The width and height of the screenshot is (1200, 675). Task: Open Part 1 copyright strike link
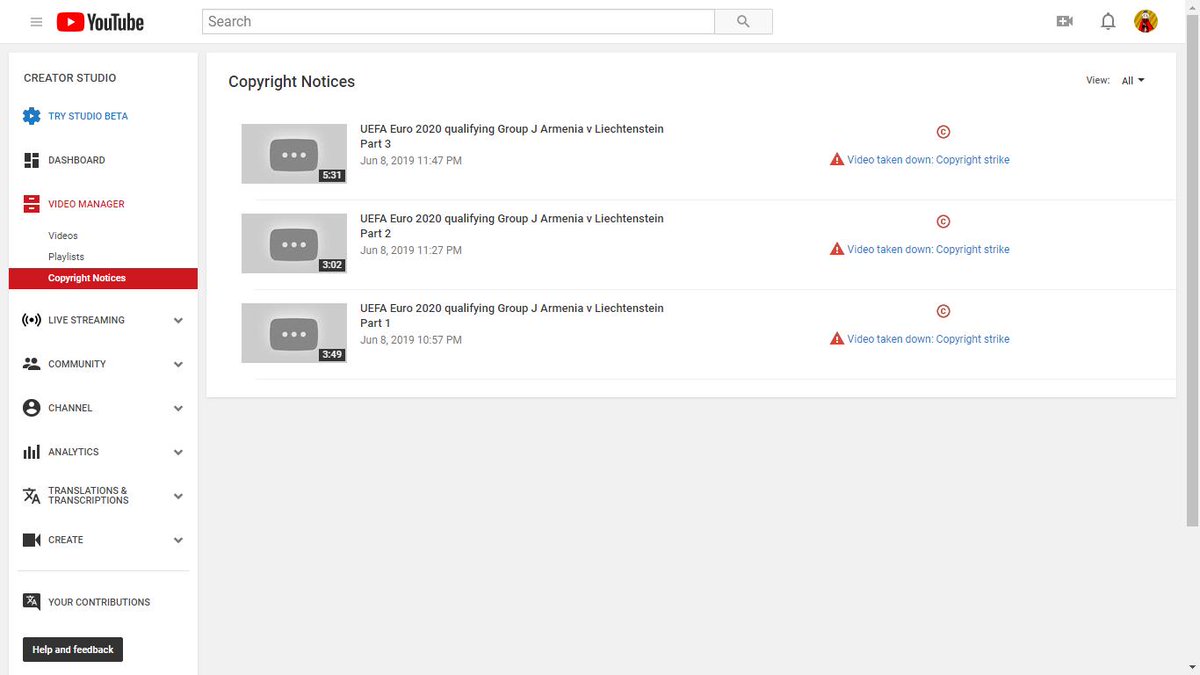tap(928, 340)
